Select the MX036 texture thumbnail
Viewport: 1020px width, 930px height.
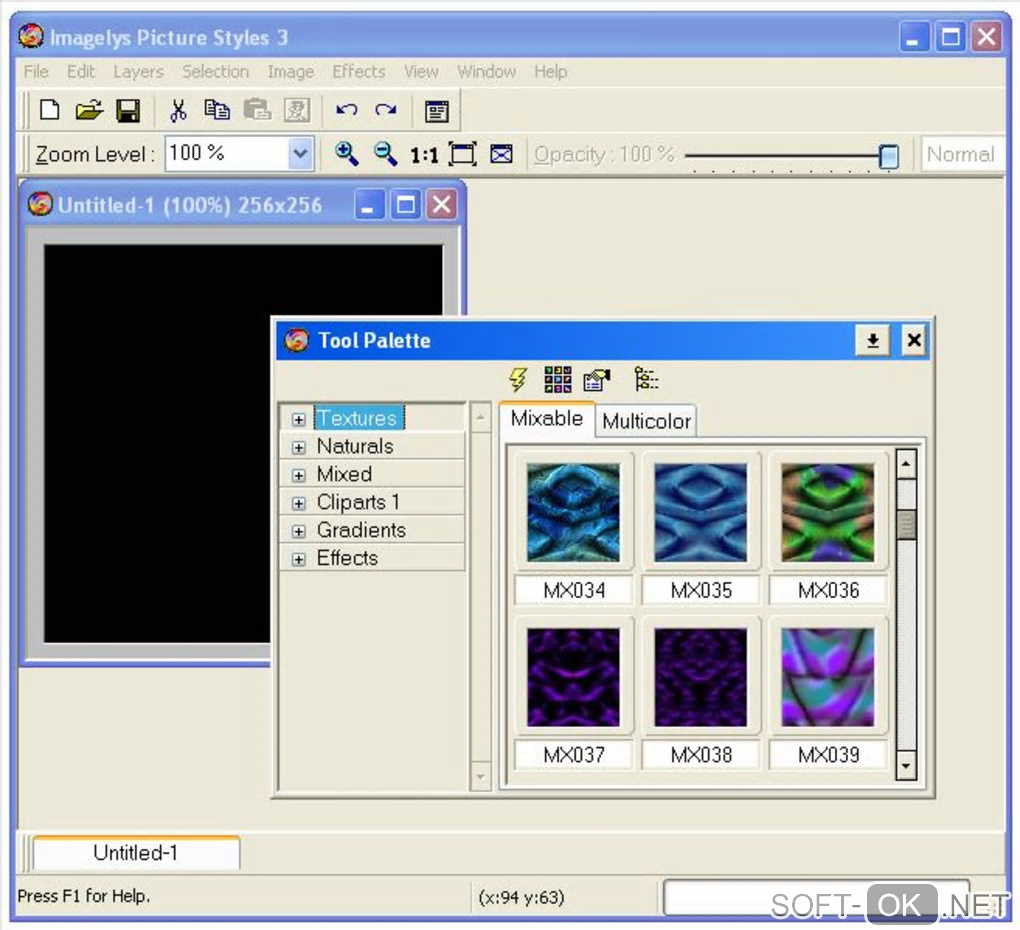[x=828, y=512]
